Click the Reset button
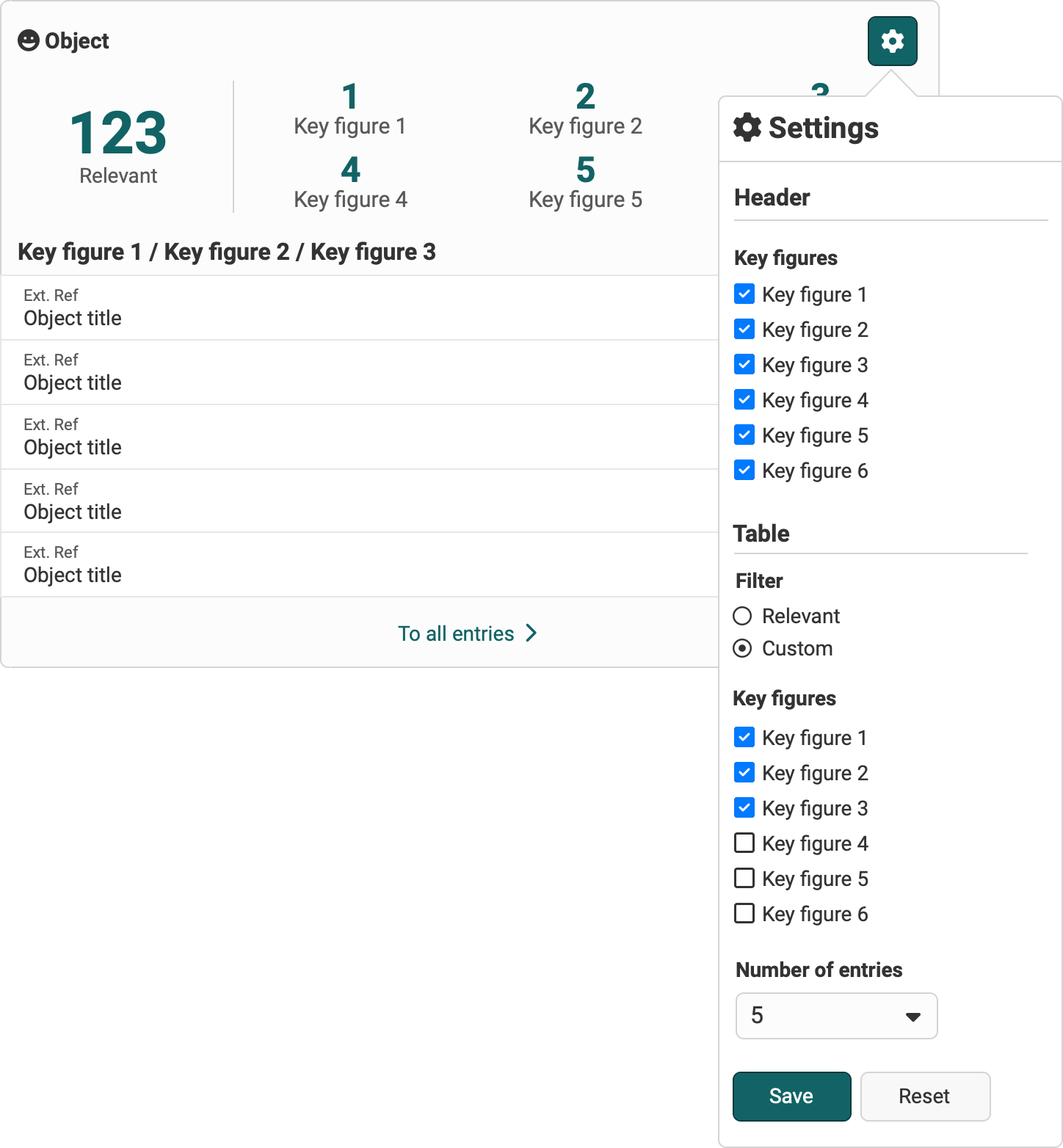 coord(925,1096)
